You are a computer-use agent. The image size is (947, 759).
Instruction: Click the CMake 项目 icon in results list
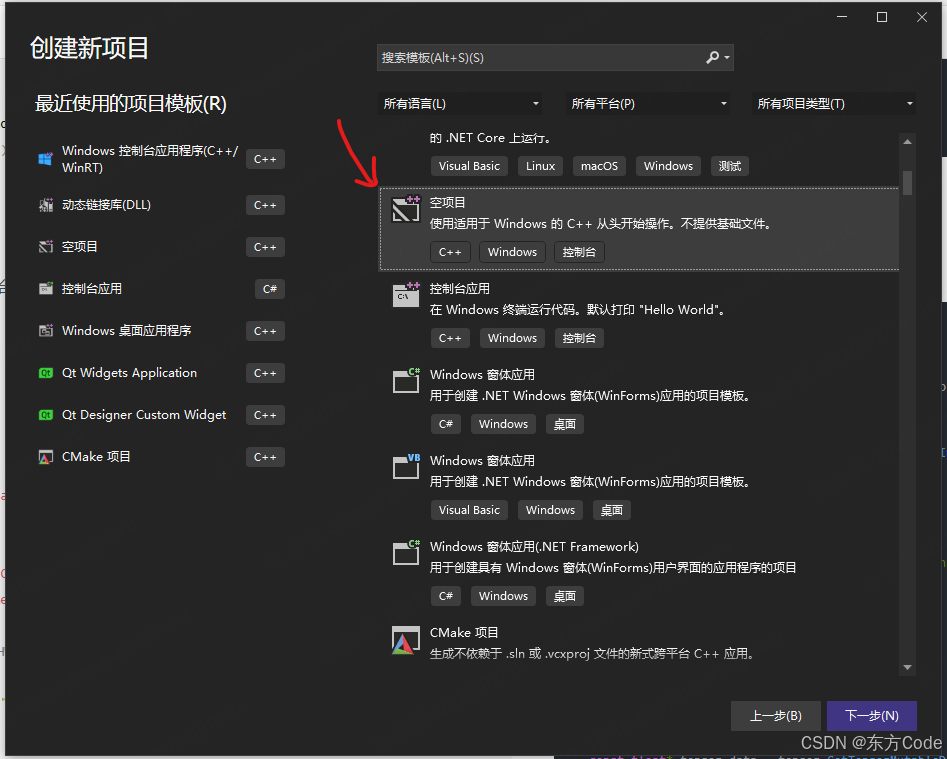point(406,640)
